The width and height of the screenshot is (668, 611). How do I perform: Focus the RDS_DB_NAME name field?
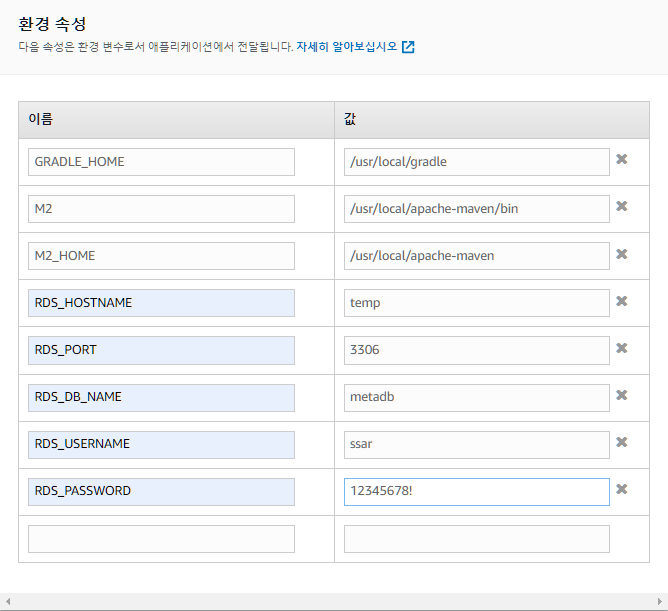click(x=161, y=398)
